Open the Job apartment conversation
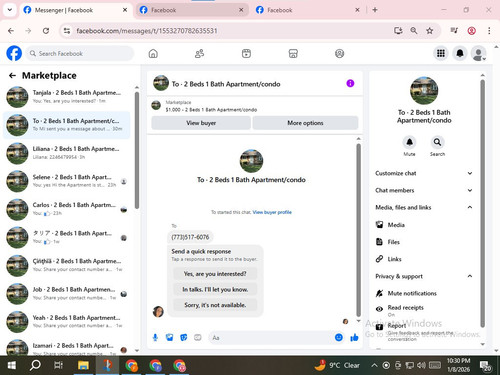Screen dimensions: 500x375 (x=67, y=293)
